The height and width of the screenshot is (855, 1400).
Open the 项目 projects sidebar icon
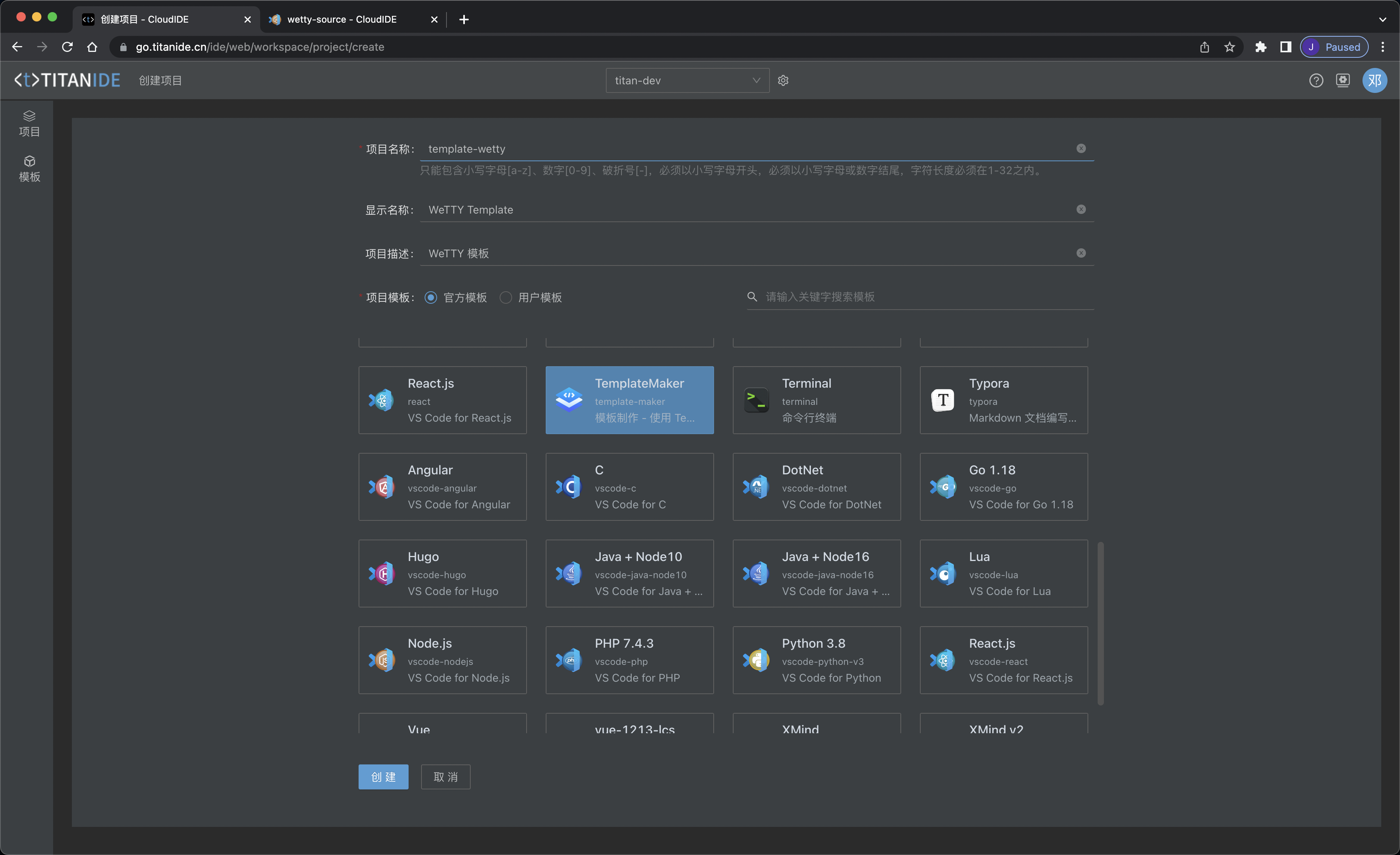pos(29,123)
